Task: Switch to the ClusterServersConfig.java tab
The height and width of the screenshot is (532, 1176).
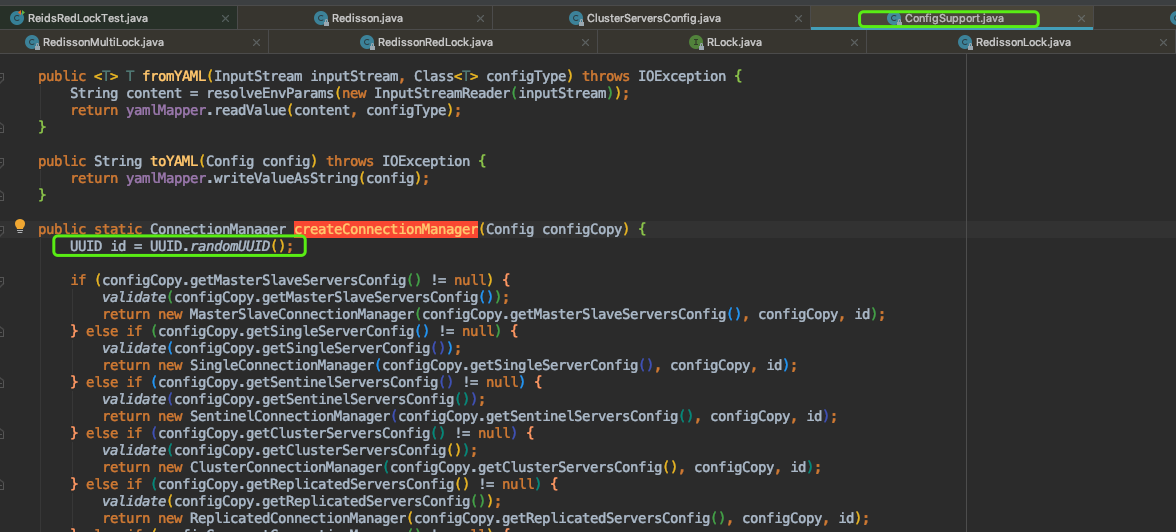Action: (x=653, y=18)
